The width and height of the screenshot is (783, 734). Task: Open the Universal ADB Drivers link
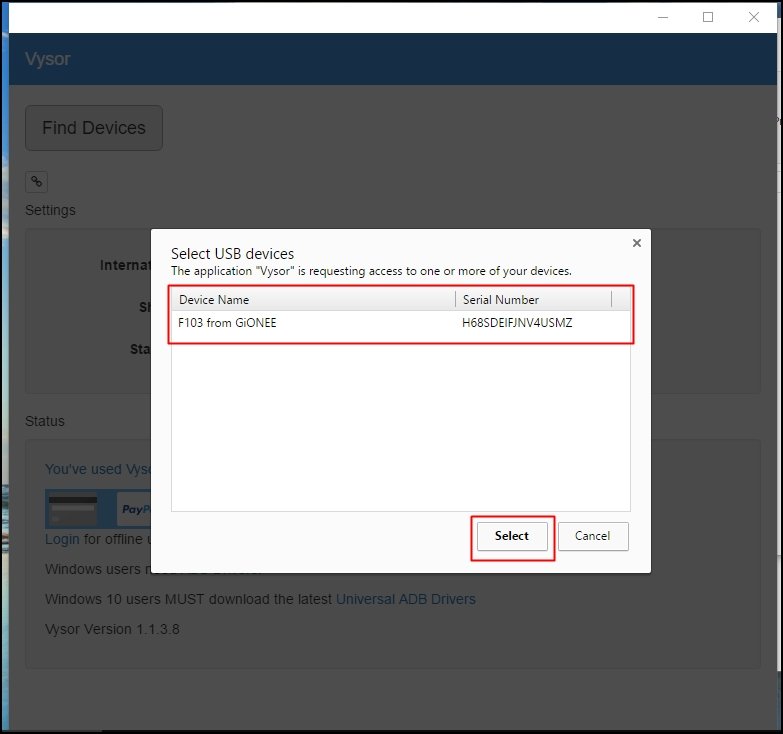[x=405, y=599]
